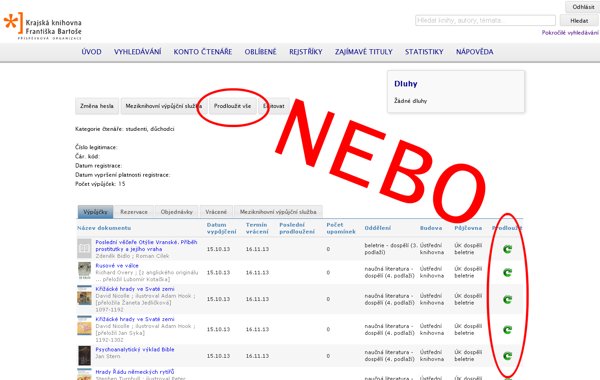Open KONTO ČTENÁŘE in the navigation
The image size is (600, 380).
[203, 52]
